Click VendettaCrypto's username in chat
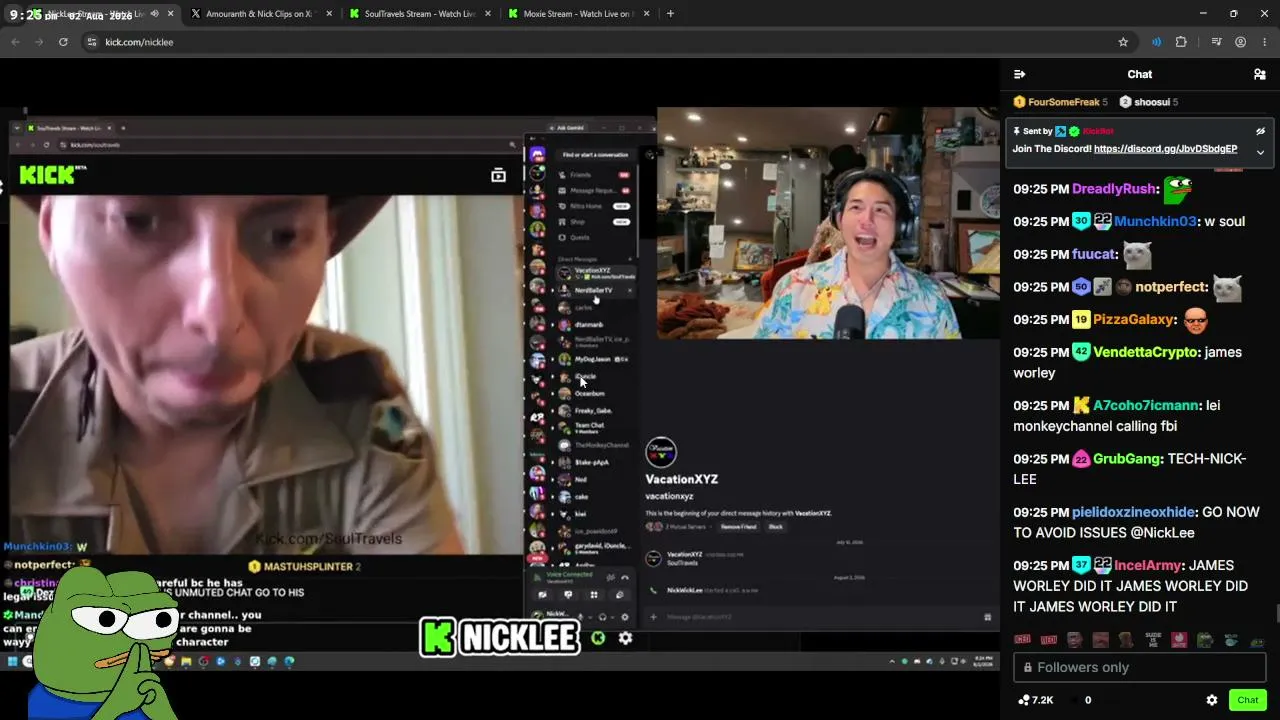Image resolution: width=1280 pixels, height=720 pixels. pyautogui.click(x=1144, y=353)
